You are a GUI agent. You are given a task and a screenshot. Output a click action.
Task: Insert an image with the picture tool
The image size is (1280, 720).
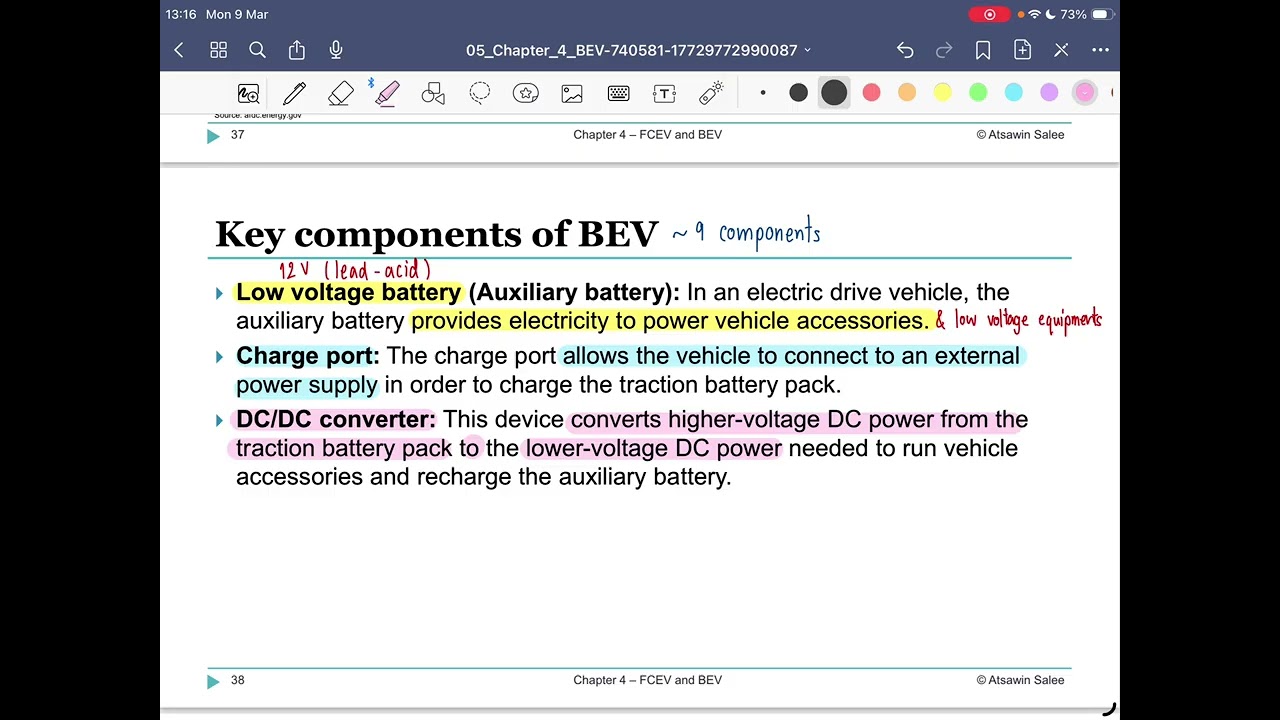pyautogui.click(x=572, y=94)
